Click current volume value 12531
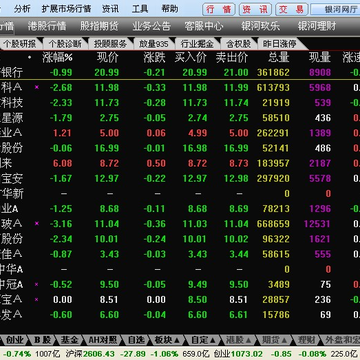Image resolution: width=360 pixels, height=360 pixels. coord(317,224)
